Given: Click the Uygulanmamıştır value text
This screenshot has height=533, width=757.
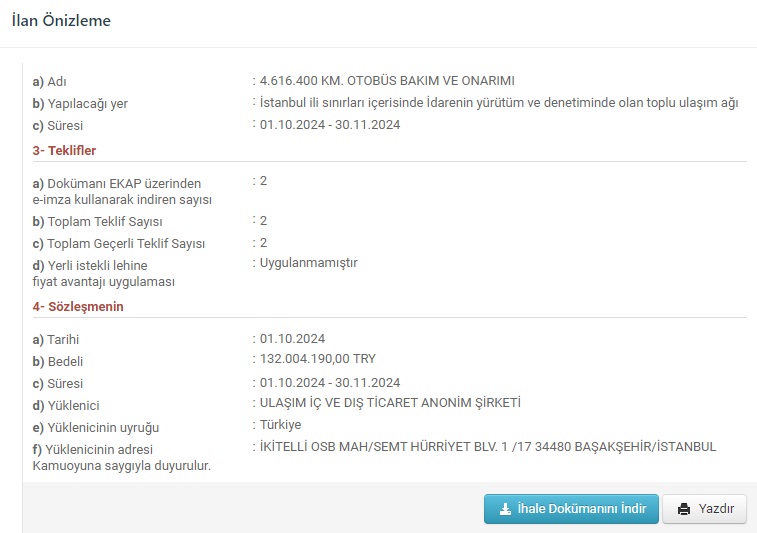Looking at the screenshot, I should point(308,263).
